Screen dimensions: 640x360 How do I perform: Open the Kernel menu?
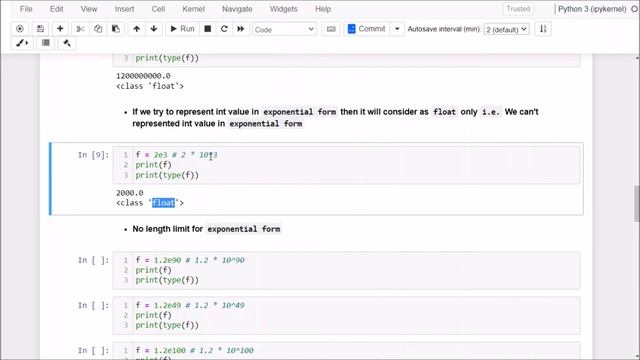(193, 9)
